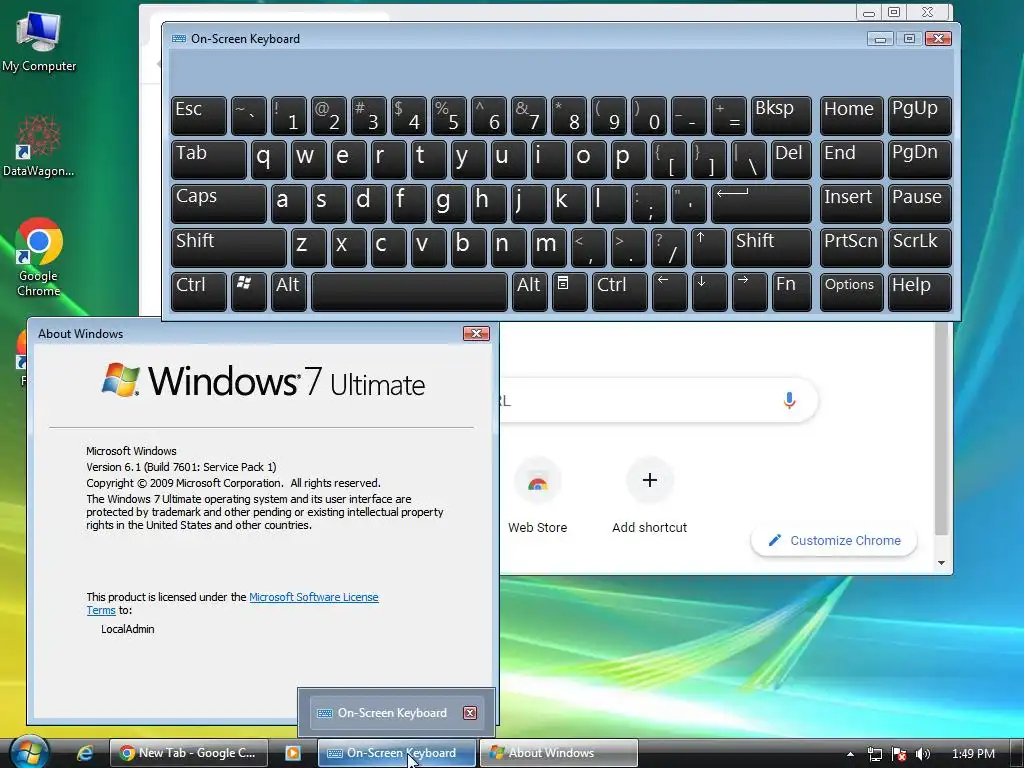Click the Options key on the keyboard

(851, 291)
